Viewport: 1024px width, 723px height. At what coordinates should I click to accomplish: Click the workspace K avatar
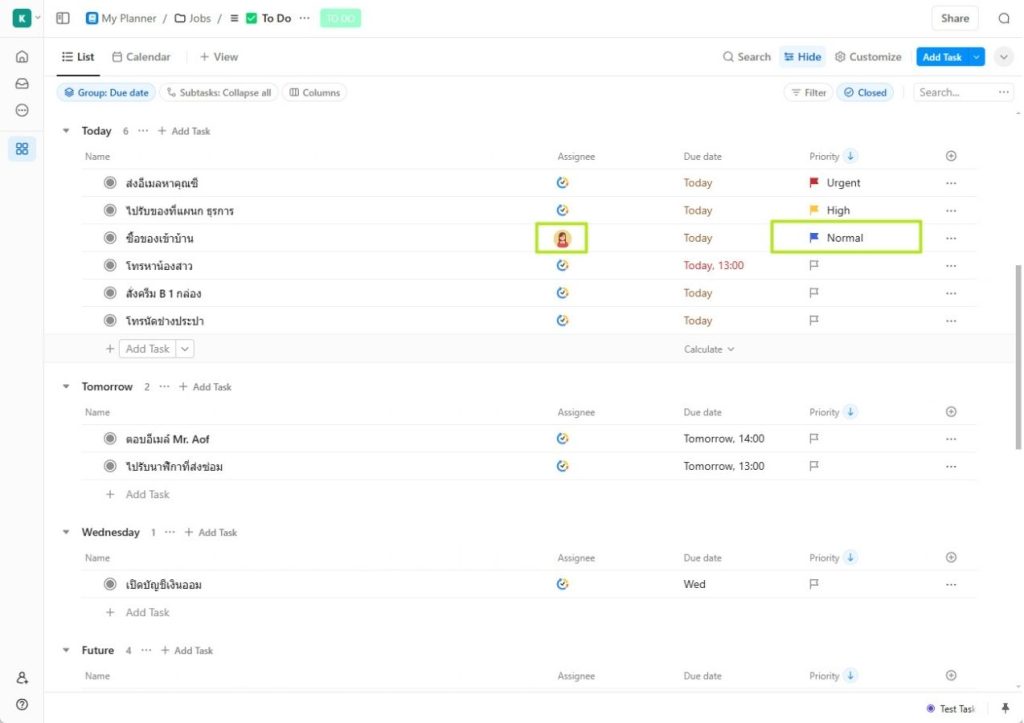click(22, 18)
